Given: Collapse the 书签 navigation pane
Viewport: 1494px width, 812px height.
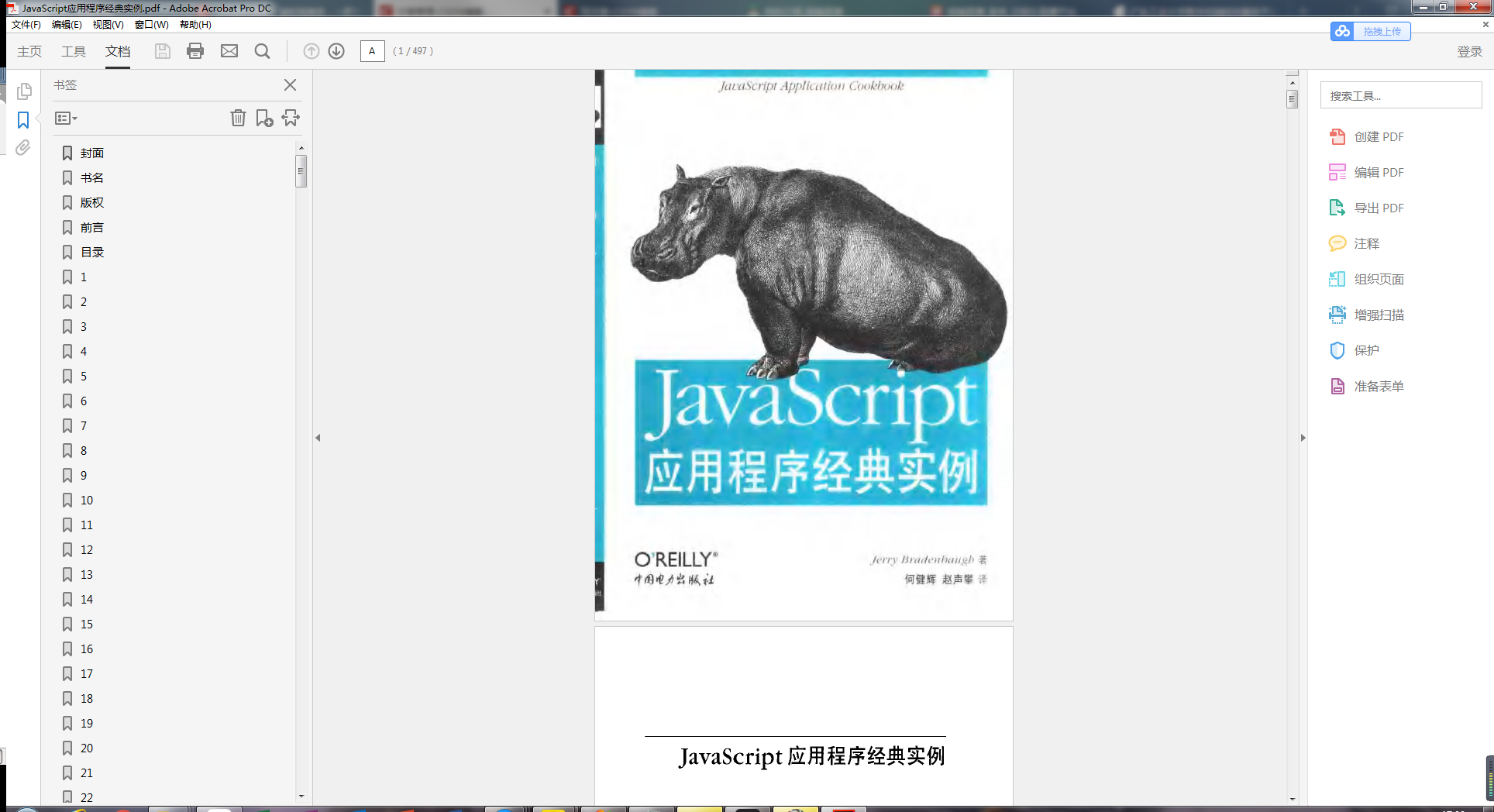Looking at the screenshot, I should coord(290,85).
